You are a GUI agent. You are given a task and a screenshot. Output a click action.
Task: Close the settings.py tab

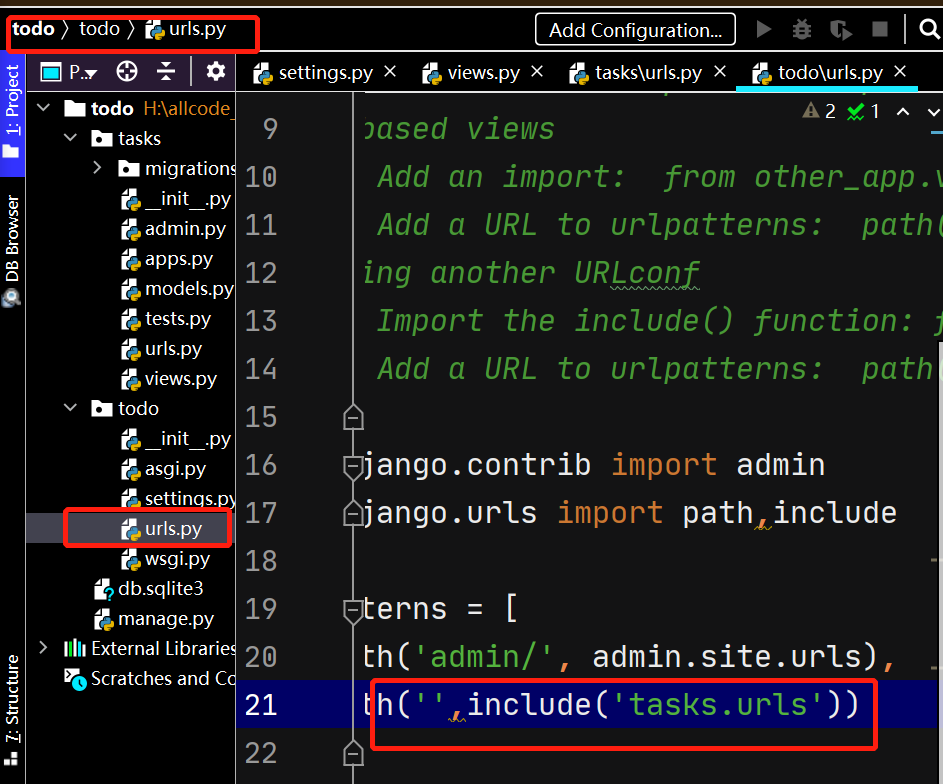[390, 72]
